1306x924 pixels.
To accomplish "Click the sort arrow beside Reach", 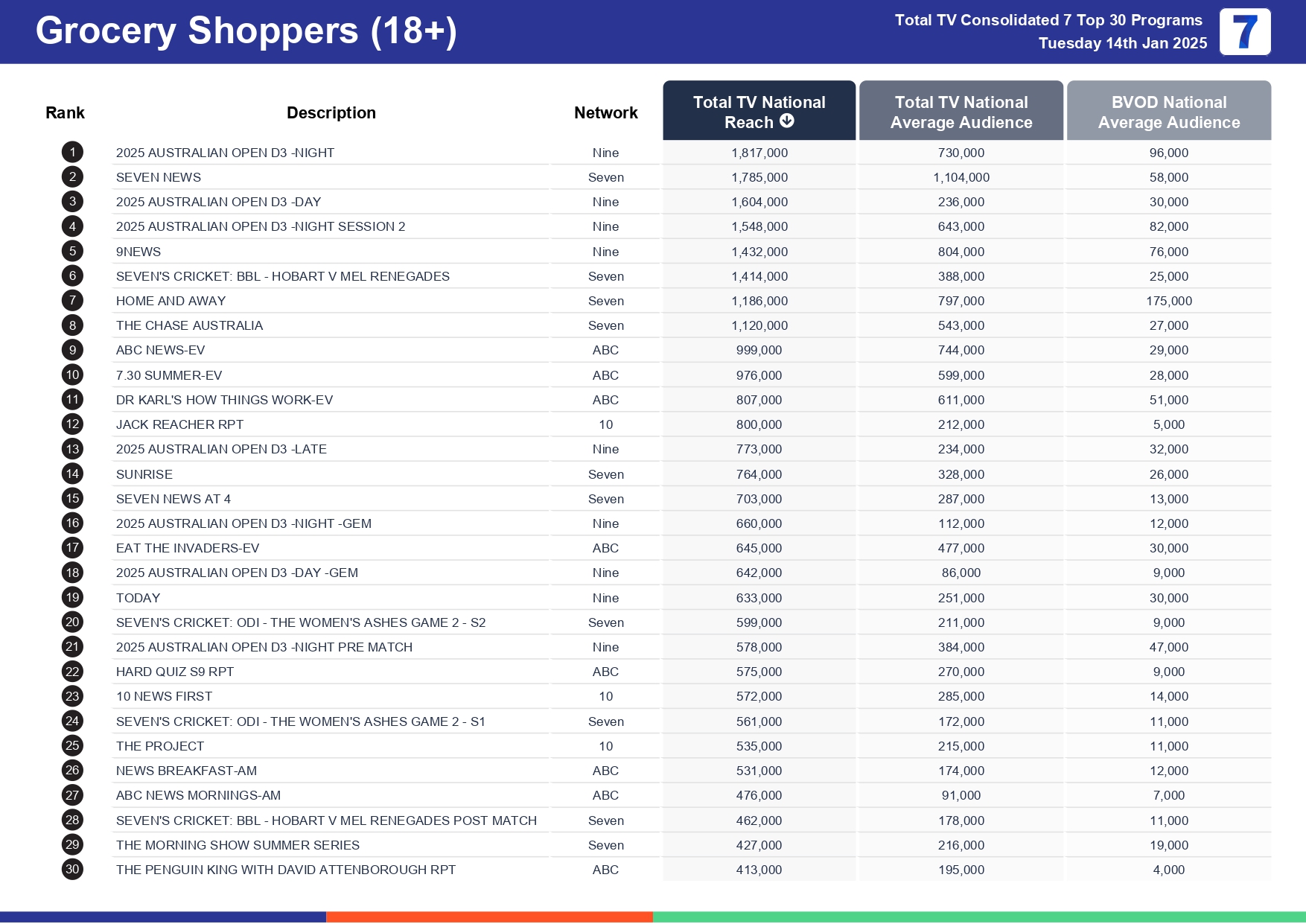I will pyautogui.click(x=787, y=121).
